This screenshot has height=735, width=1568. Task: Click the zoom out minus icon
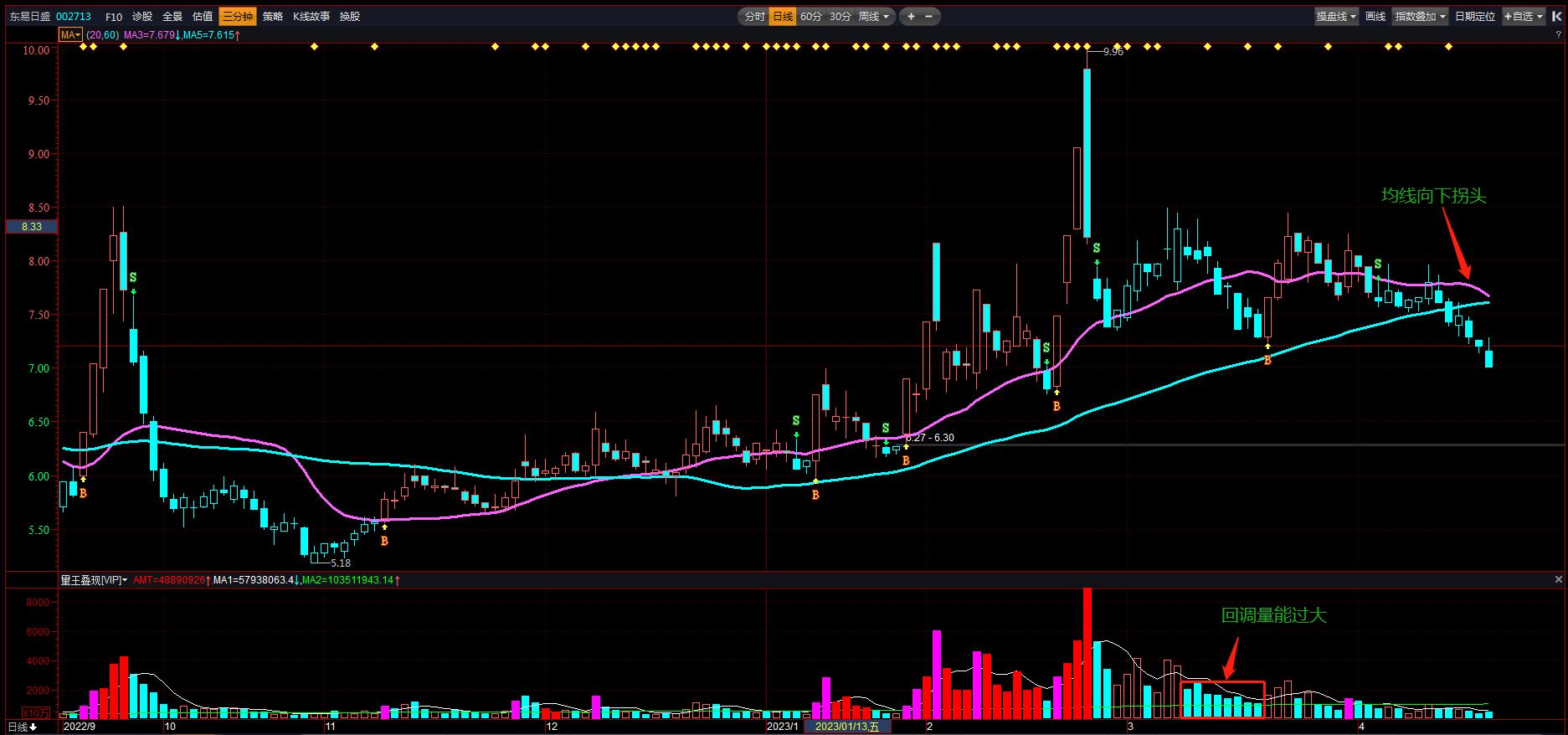tap(929, 17)
